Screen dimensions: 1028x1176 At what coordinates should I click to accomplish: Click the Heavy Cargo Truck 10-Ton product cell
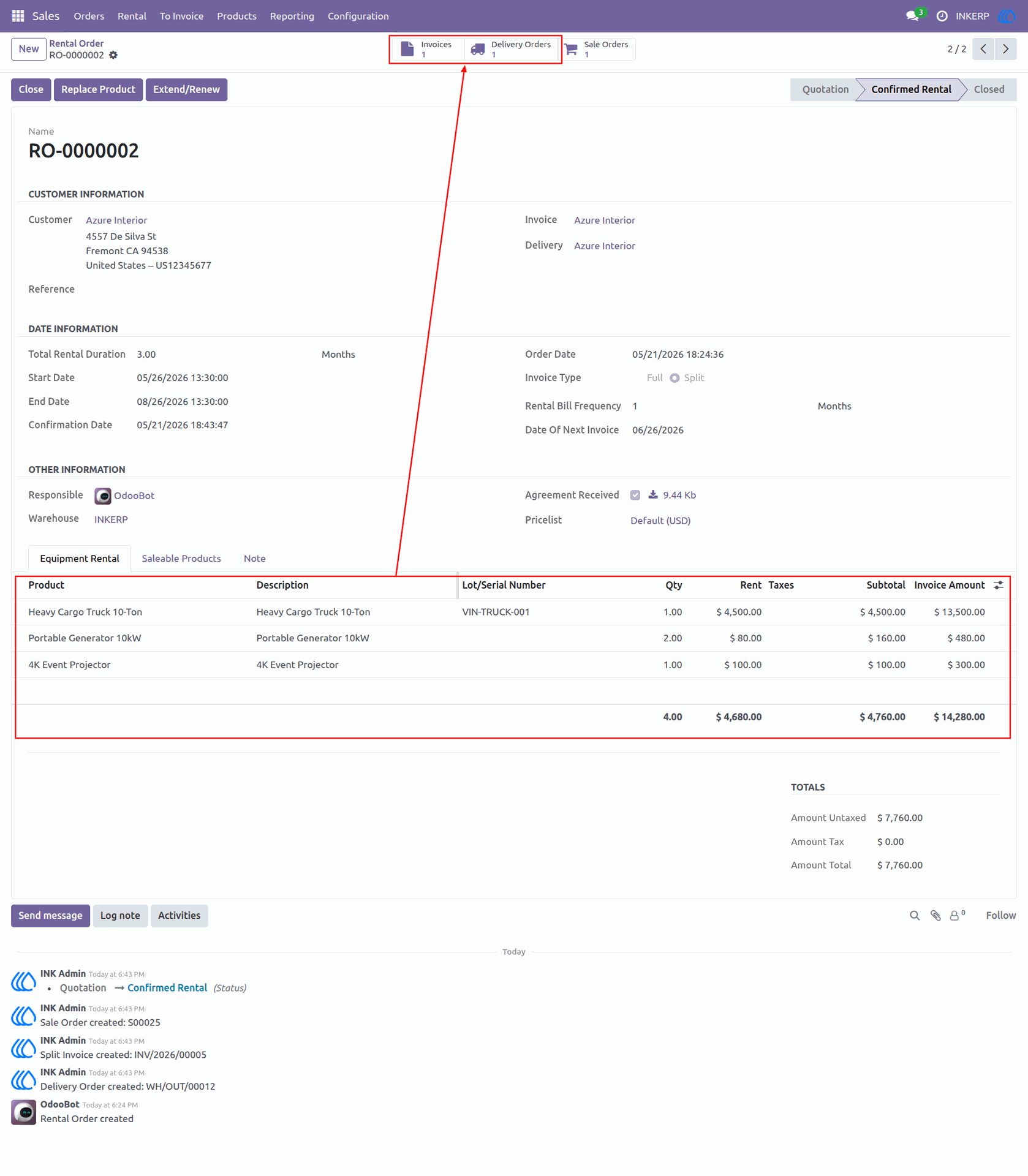coord(85,612)
